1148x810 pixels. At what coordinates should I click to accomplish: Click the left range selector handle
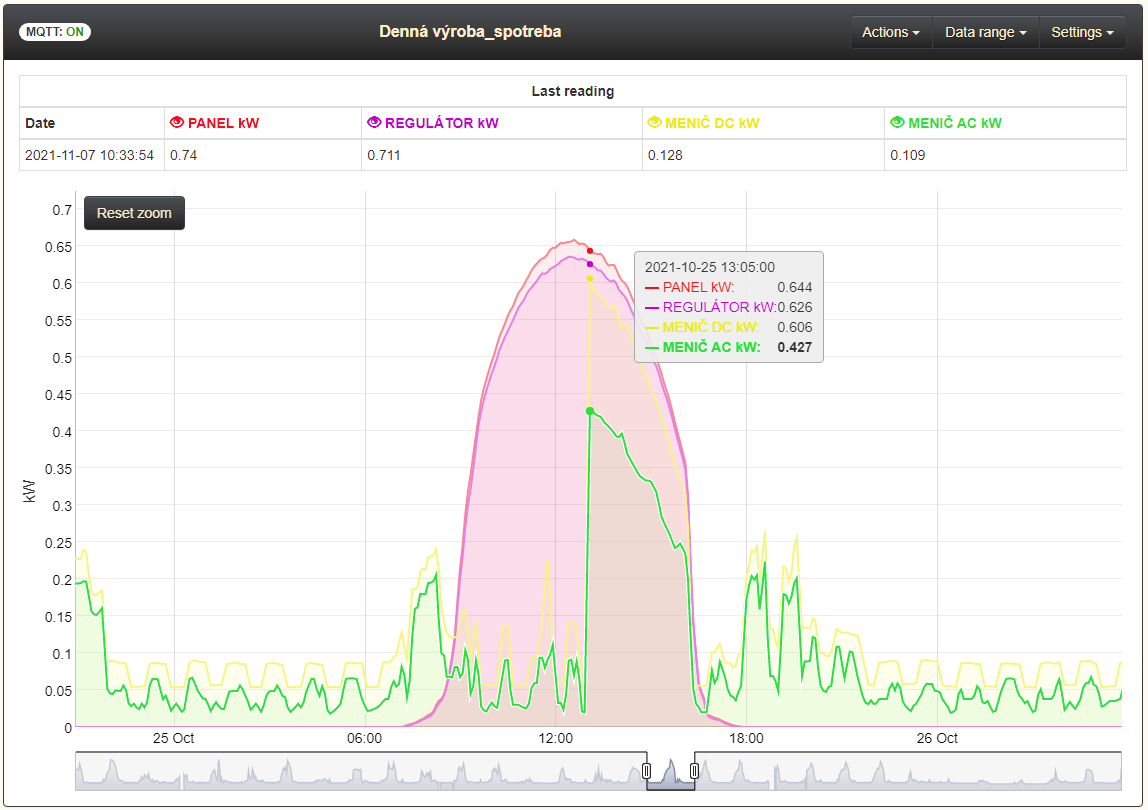point(646,770)
